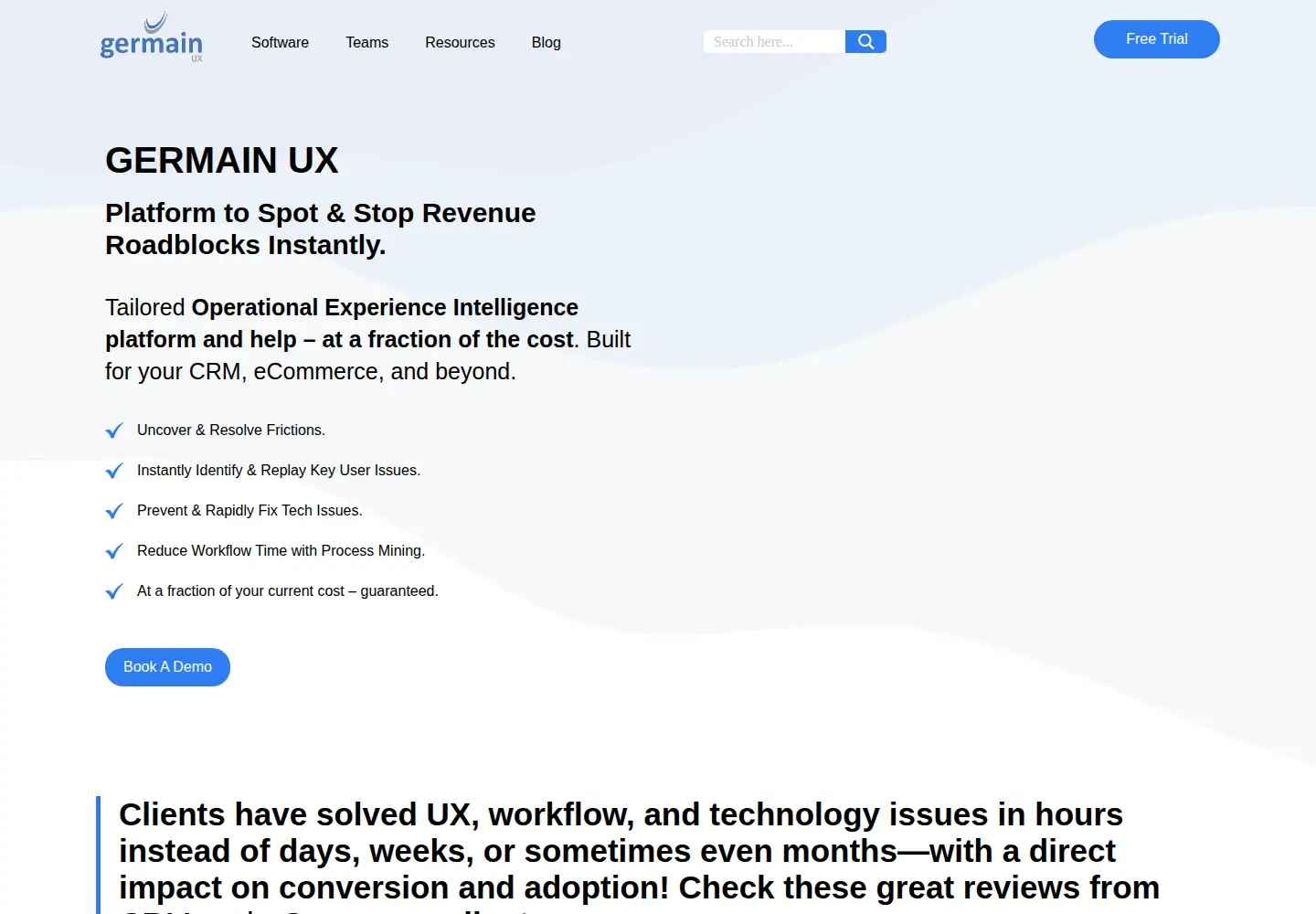This screenshot has width=1316, height=914.
Task: Click the 'Platform to Spot & Stop Revenue' subheading
Action: pyautogui.click(x=321, y=229)
